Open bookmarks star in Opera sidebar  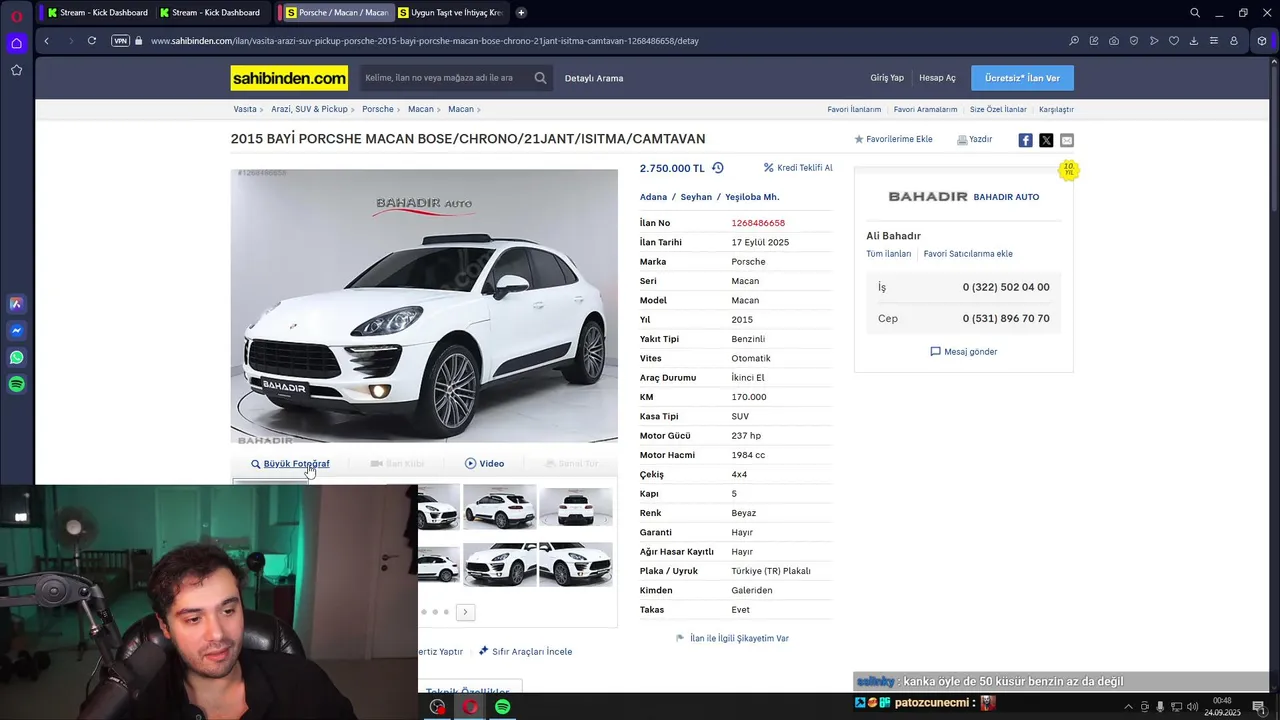coord(16,70)
